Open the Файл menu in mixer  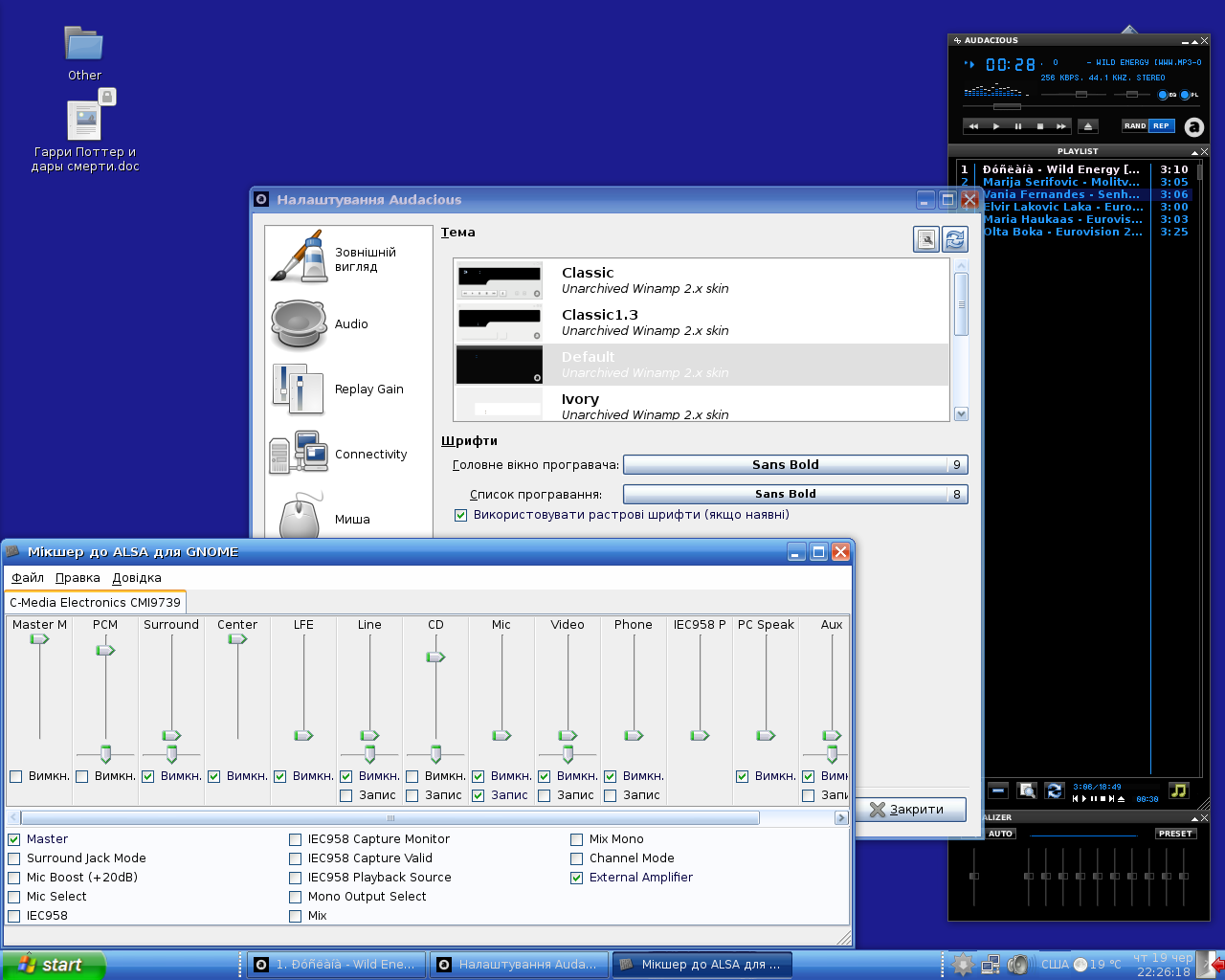tap(28, 578)
